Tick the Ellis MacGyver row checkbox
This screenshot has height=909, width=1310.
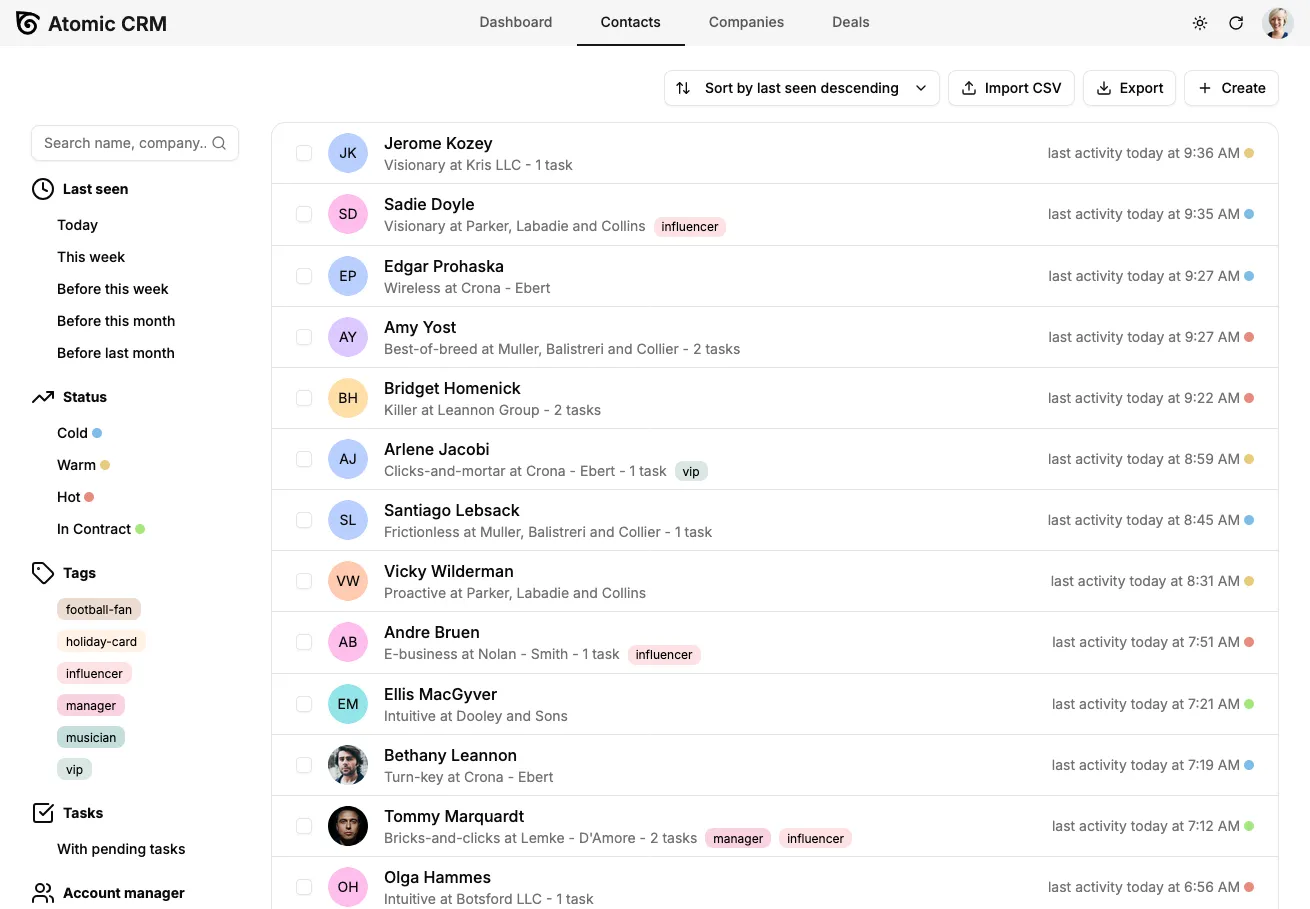[304, 704]
